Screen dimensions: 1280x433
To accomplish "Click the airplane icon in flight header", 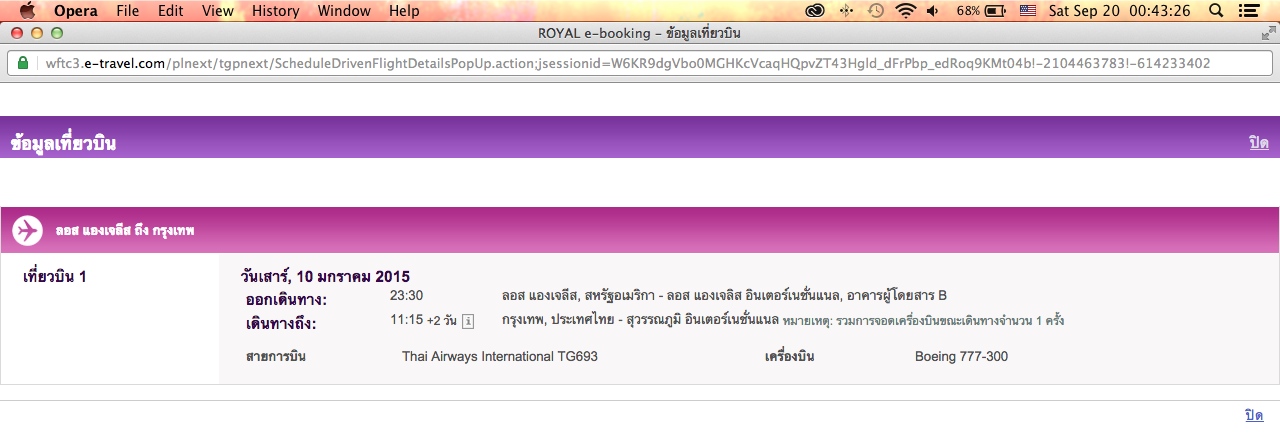I will tap(27, 230).
